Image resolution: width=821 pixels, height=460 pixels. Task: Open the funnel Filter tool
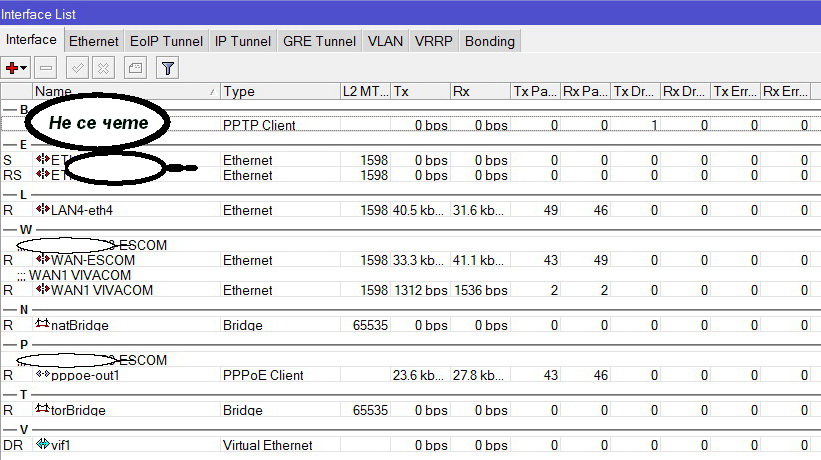tap(167, 68)
